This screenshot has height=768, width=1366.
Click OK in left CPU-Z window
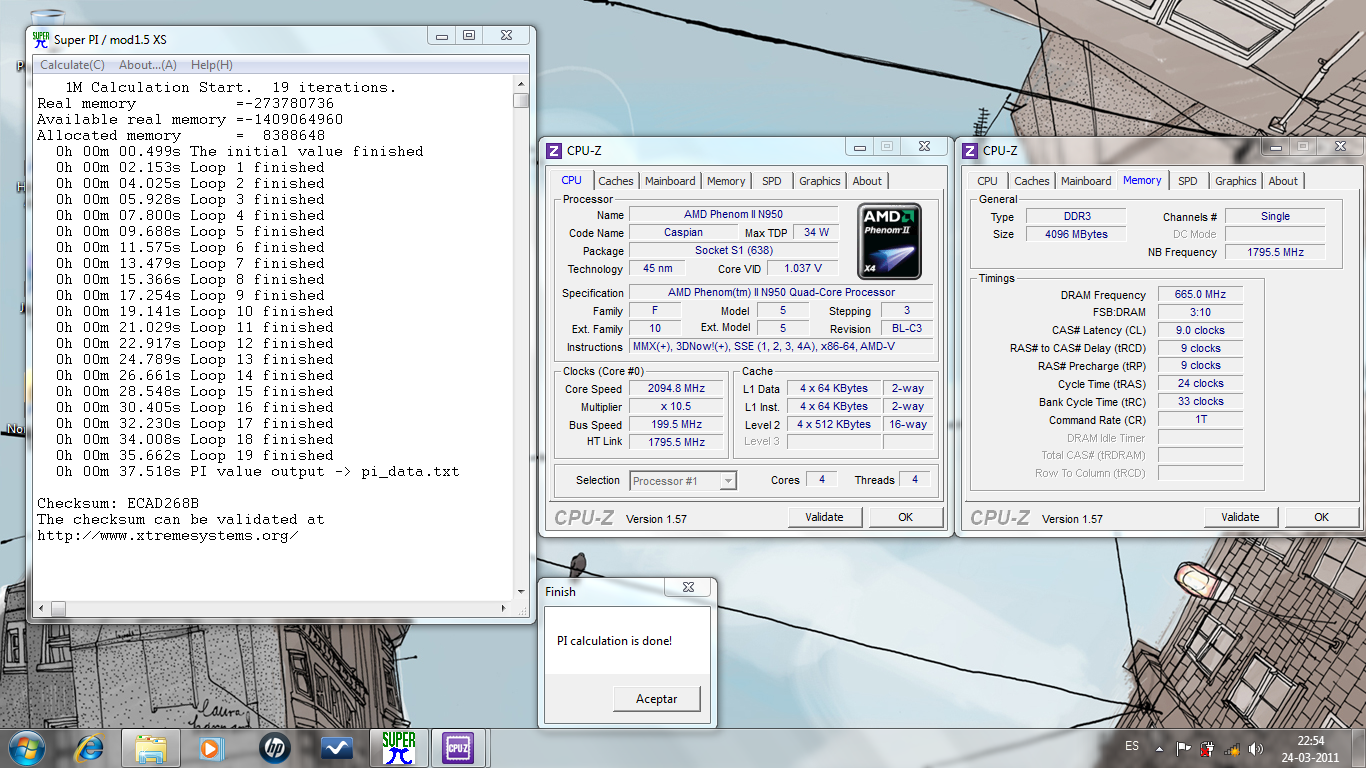tap(905, 517)
